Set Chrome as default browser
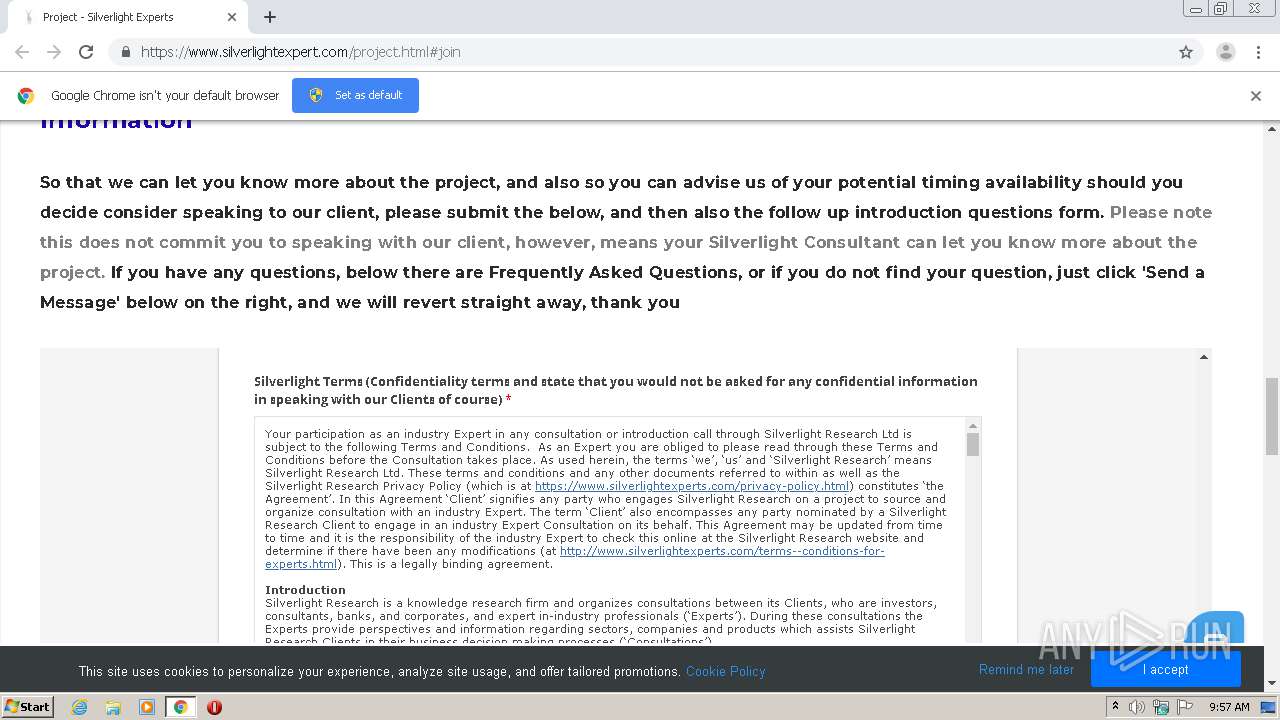The width and height of the screenshot is (1280, 720). click(355, 95)
